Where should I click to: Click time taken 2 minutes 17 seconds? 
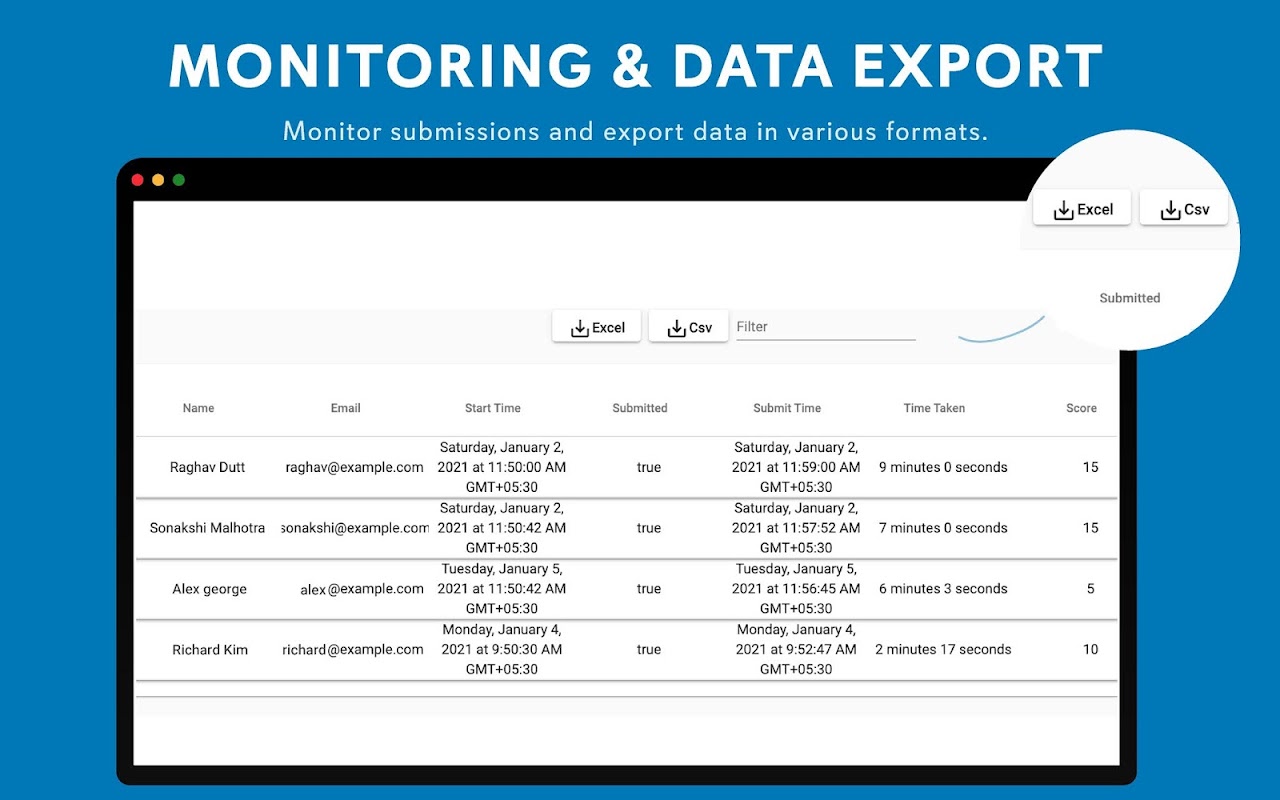[943, 649]
